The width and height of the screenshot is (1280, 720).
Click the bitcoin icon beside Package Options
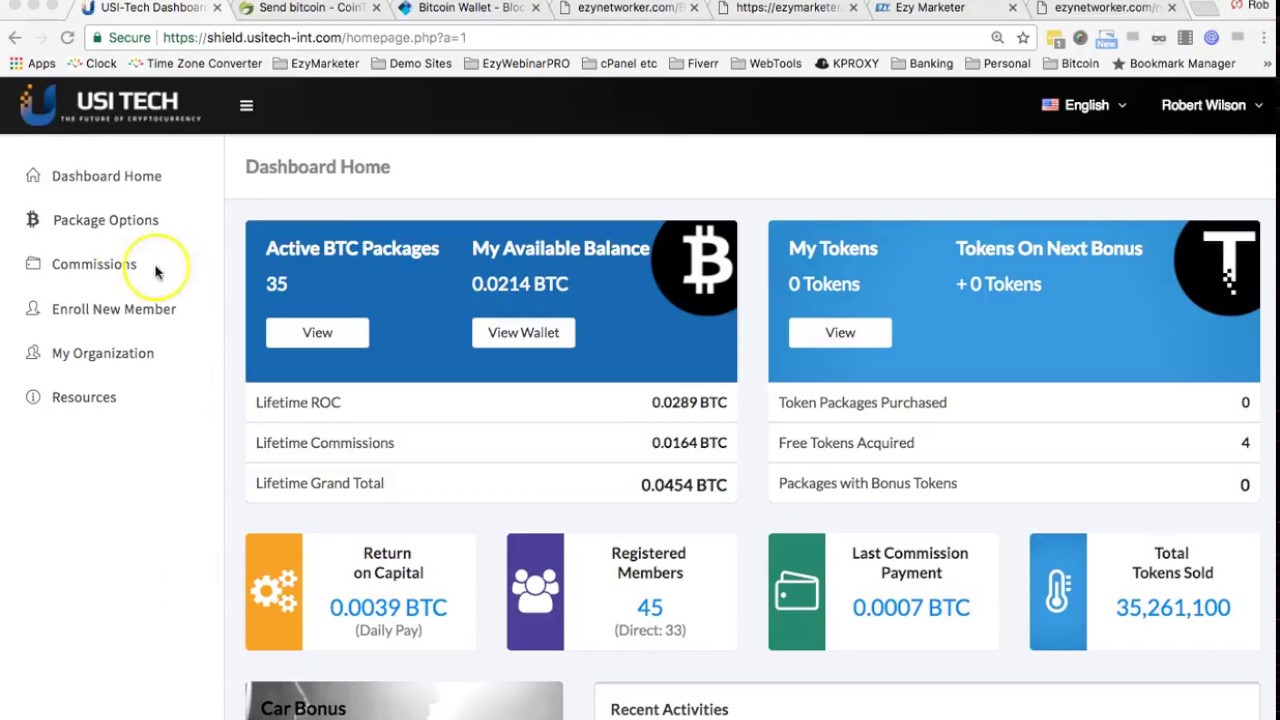[33, 219]
